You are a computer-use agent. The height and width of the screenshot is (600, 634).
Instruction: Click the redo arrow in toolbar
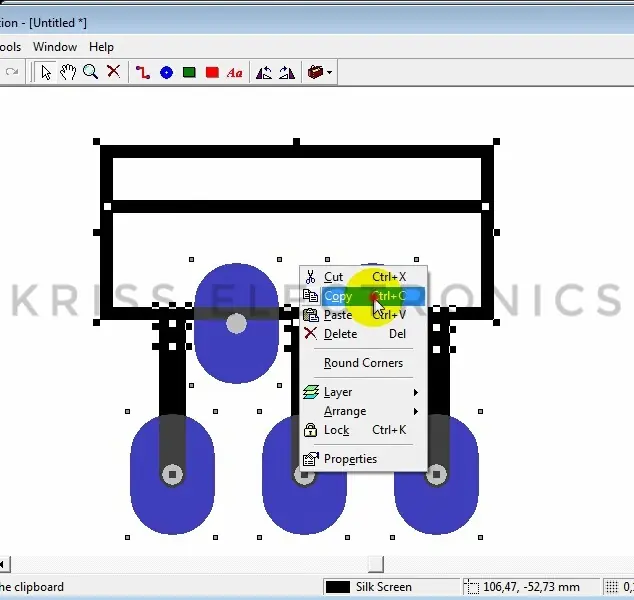[x=12, y=72]
